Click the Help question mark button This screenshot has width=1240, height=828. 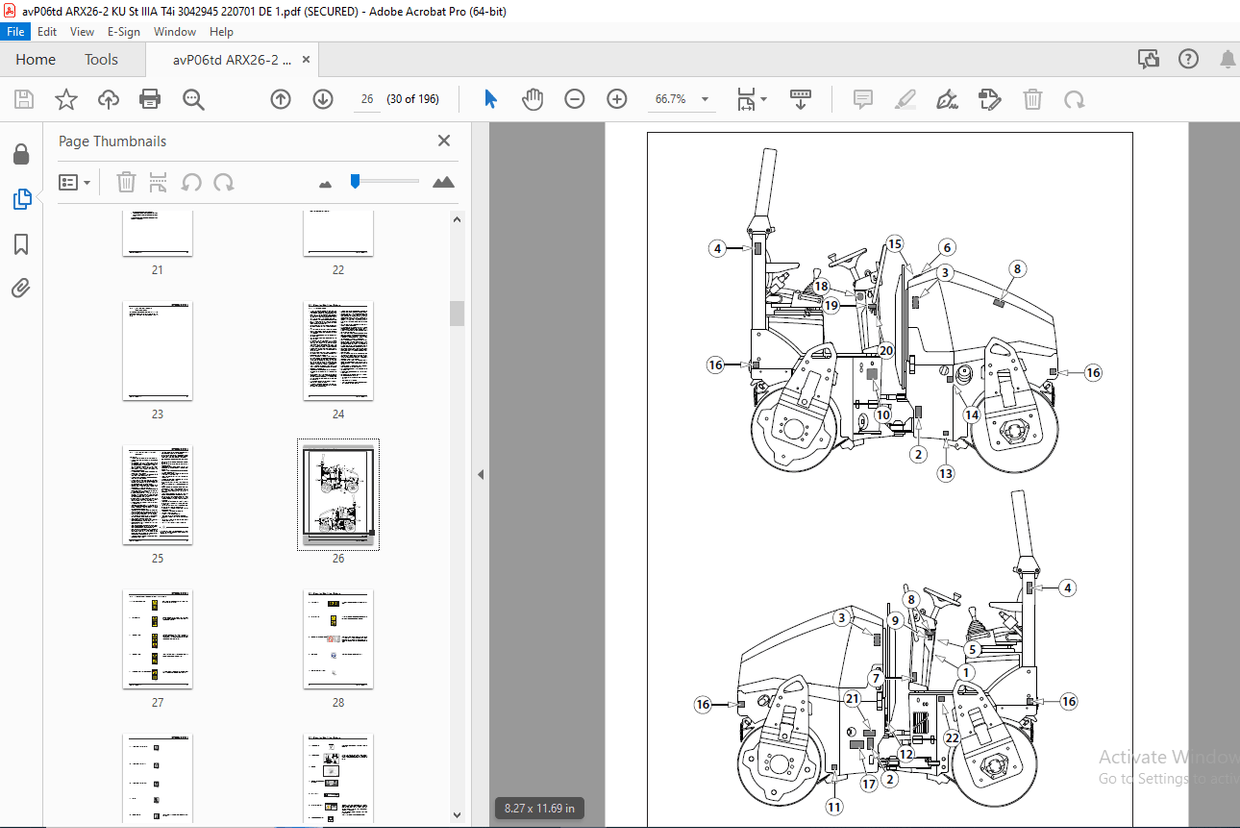(x=1188, y=59)
